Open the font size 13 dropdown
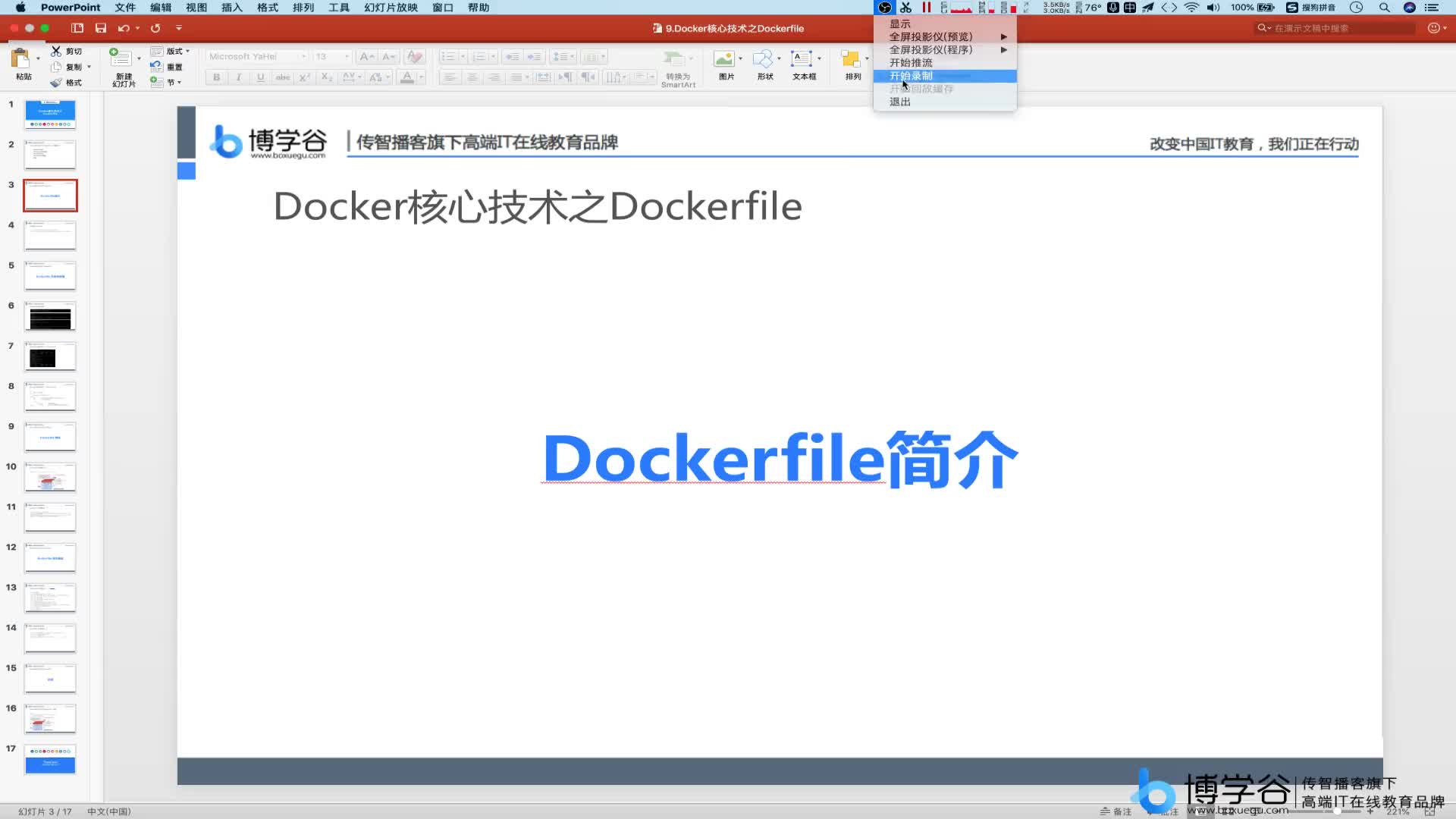1456x819 pixels. coord(347,57)
